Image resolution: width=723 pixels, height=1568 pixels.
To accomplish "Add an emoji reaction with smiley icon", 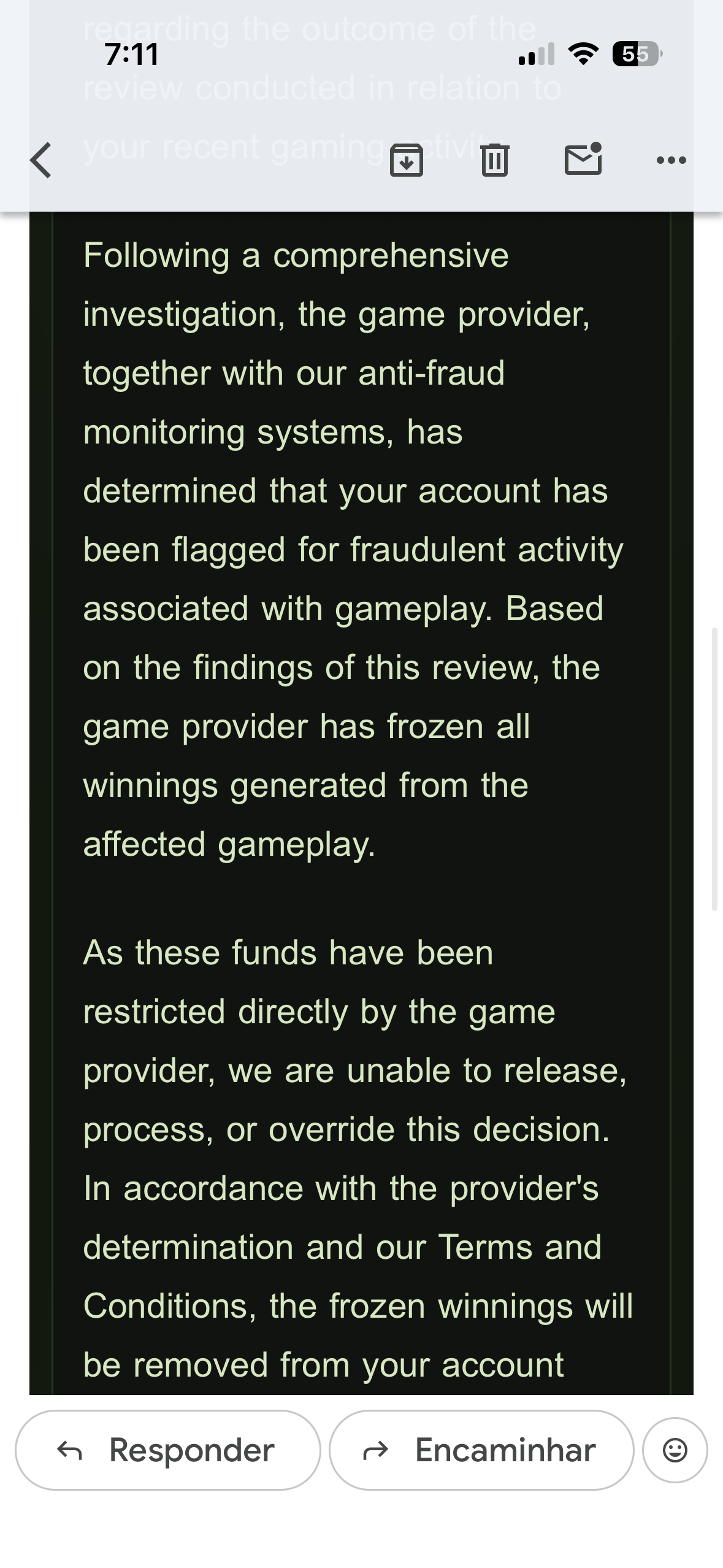I will click(675, 1450).
